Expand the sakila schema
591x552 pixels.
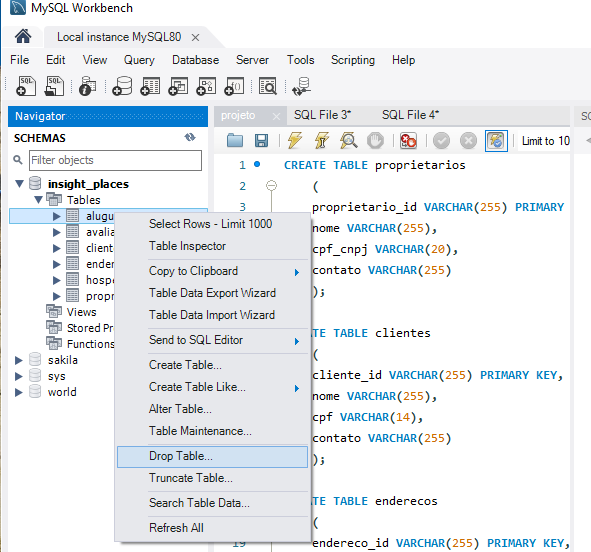pyautogui.click(x=18, y=360)
